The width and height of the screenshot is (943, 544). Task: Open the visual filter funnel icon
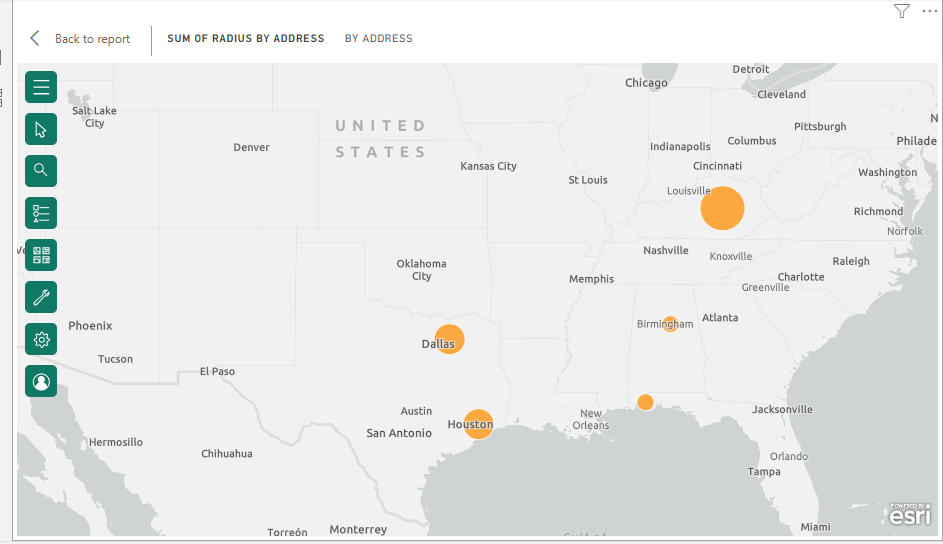tap(902, 11)
